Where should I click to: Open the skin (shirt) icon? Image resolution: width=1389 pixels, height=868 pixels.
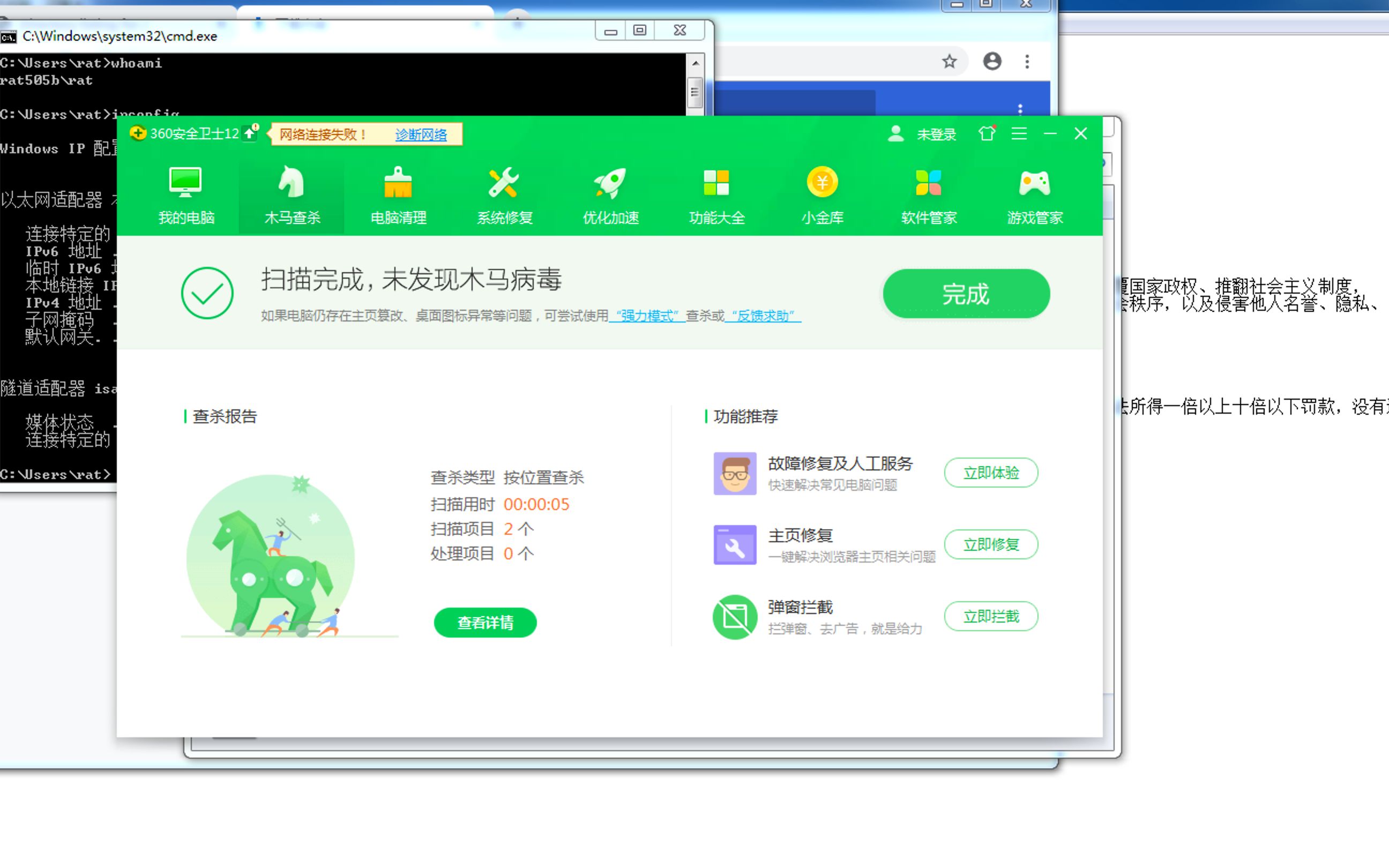point(987,133)
